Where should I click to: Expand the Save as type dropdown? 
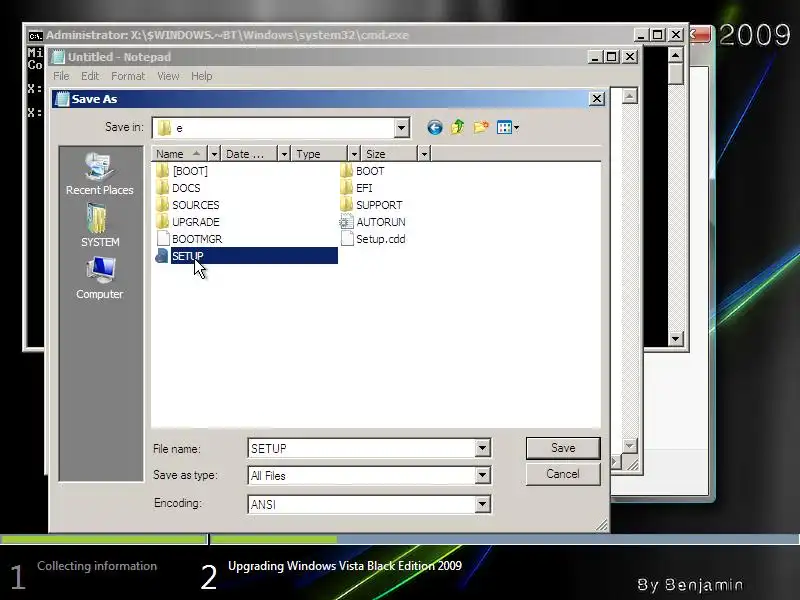click(x=482, y=476)
